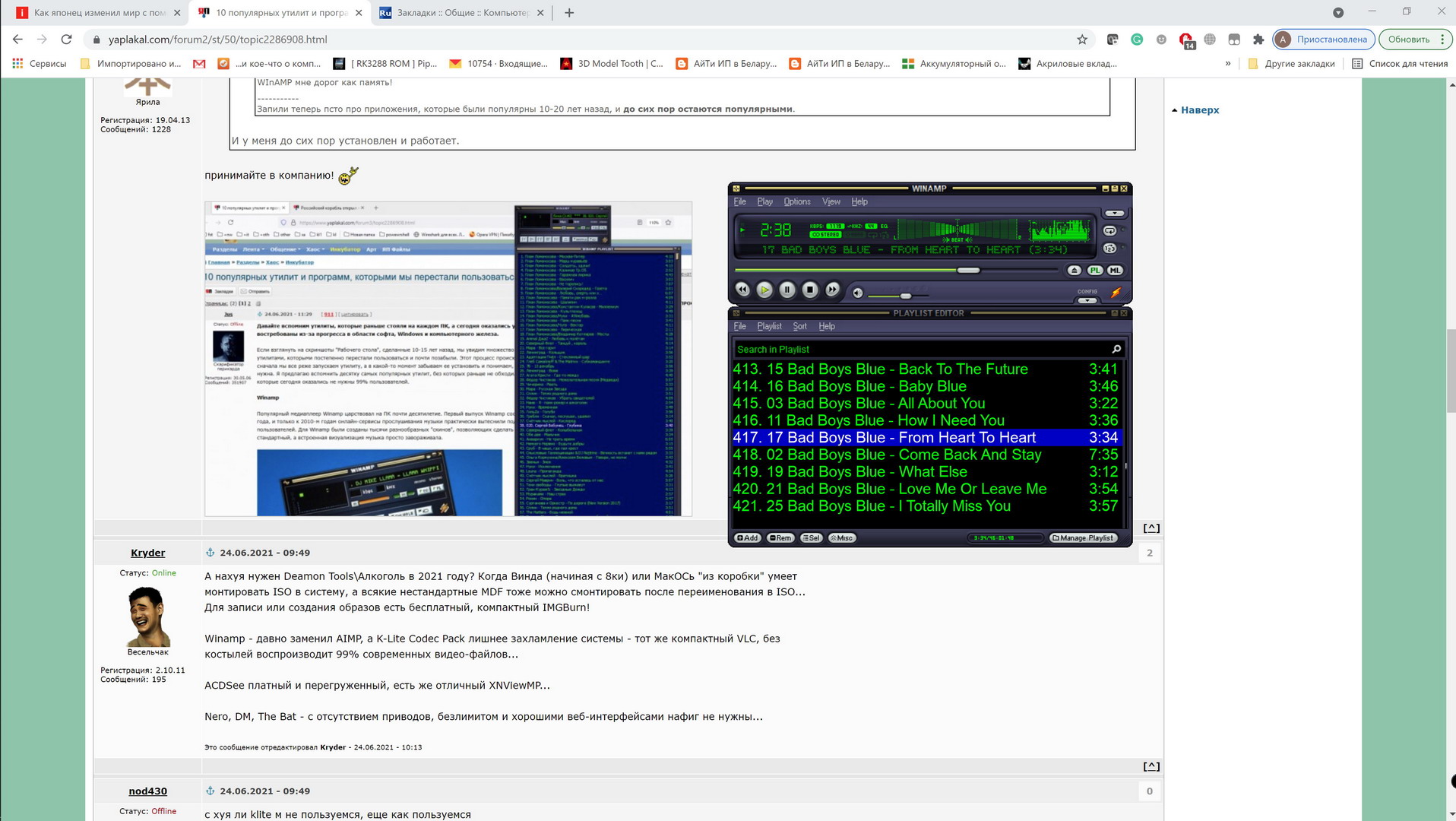Toggle repeat mode in Winamp

tap(1109, 230)
